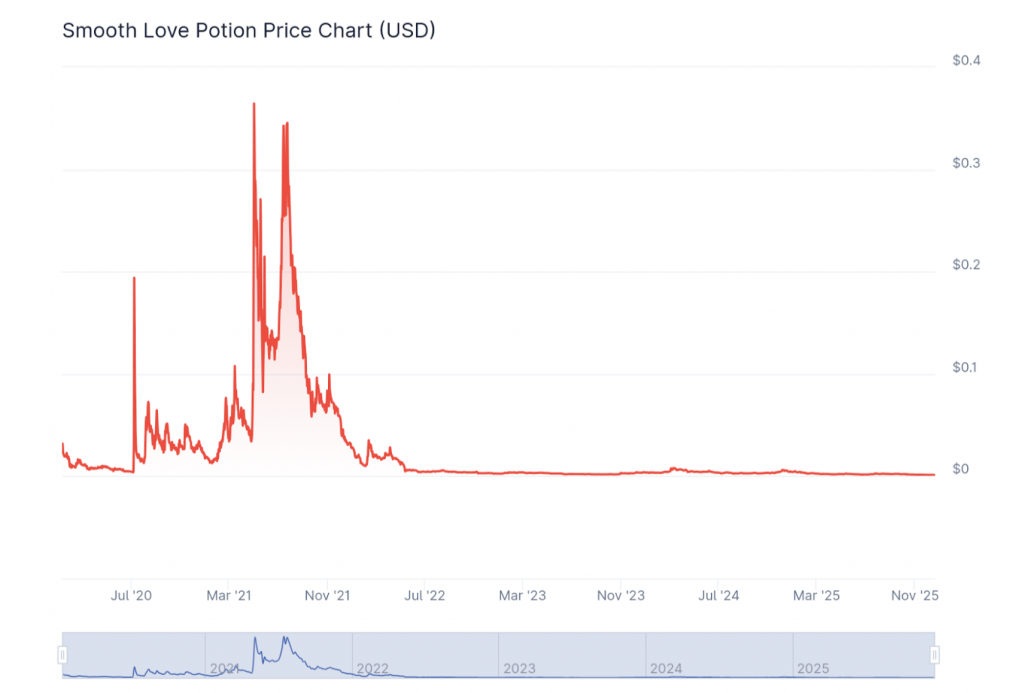
Task: Click the 2025 label in the range navigator
Action: pos(813,667)
